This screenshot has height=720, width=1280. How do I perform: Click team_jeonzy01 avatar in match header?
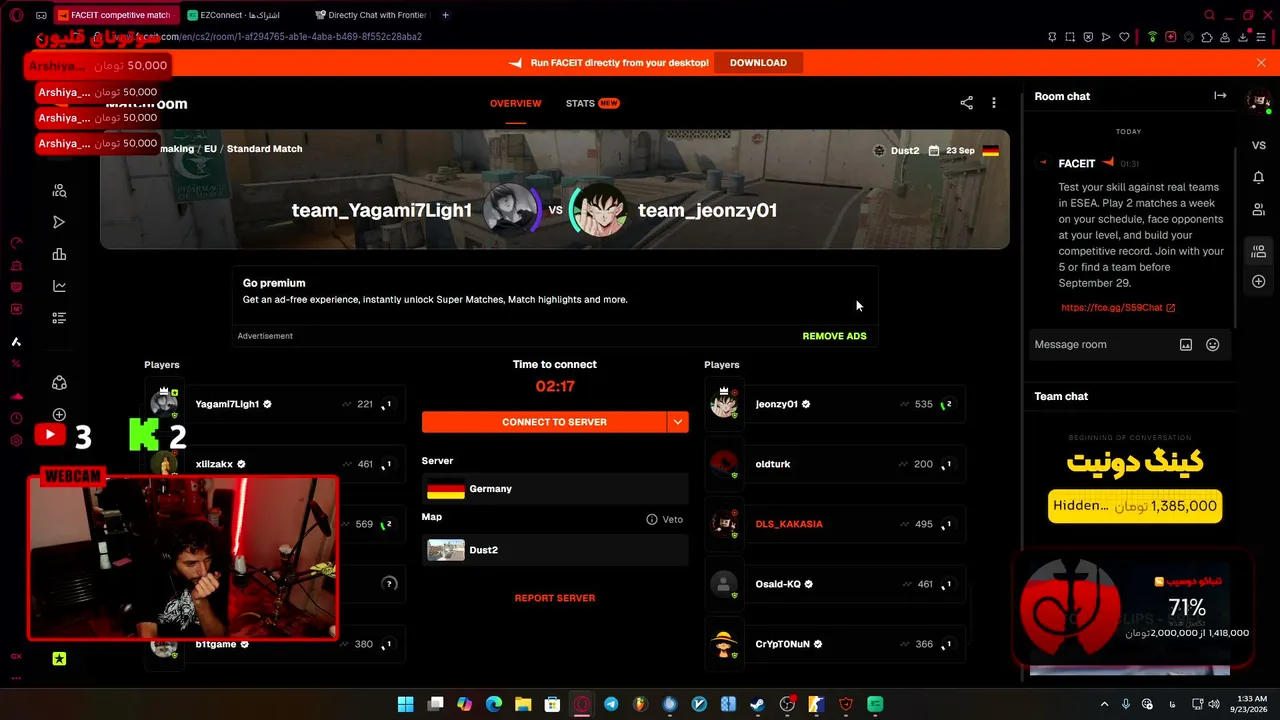(x=598, y=210)
